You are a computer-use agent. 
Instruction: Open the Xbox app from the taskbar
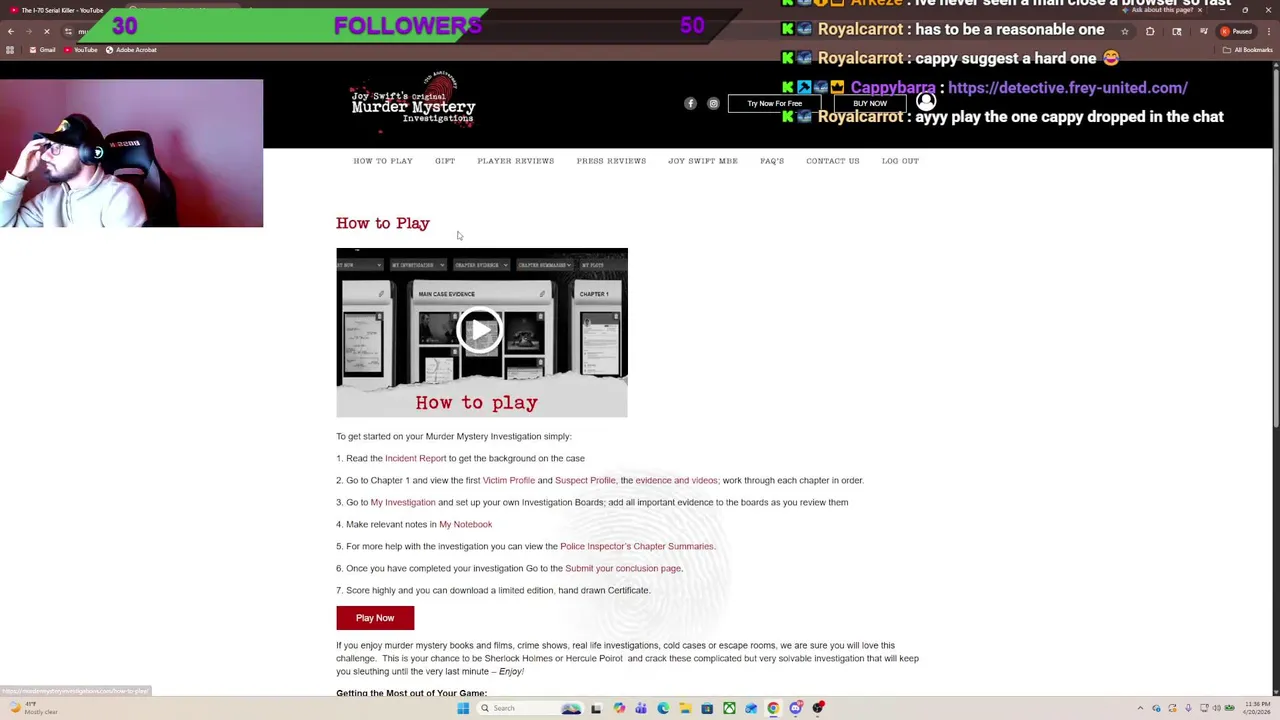(729, 708)
